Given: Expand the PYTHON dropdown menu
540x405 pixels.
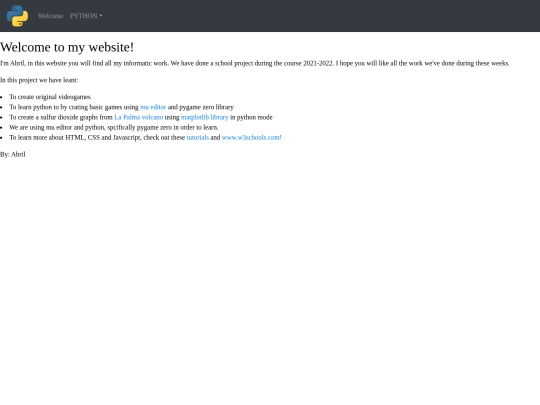Looking at the screenshot, I should point(86,16).
